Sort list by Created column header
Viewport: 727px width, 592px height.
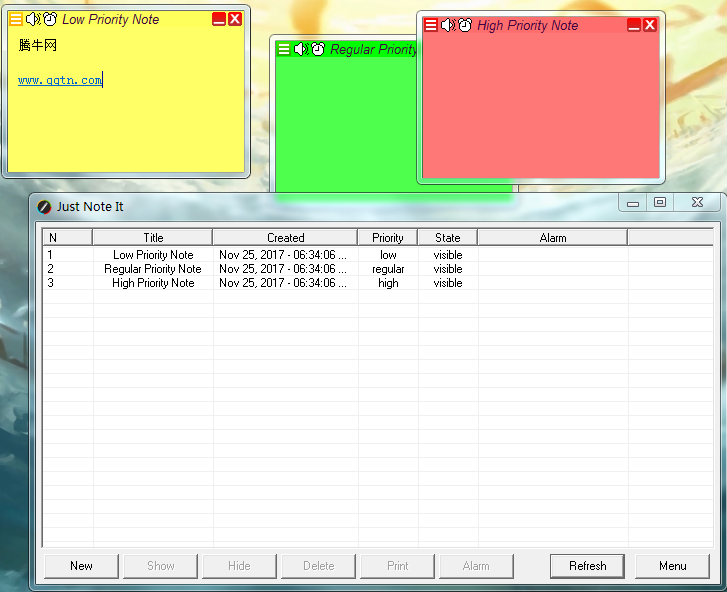tap(285, 237)
